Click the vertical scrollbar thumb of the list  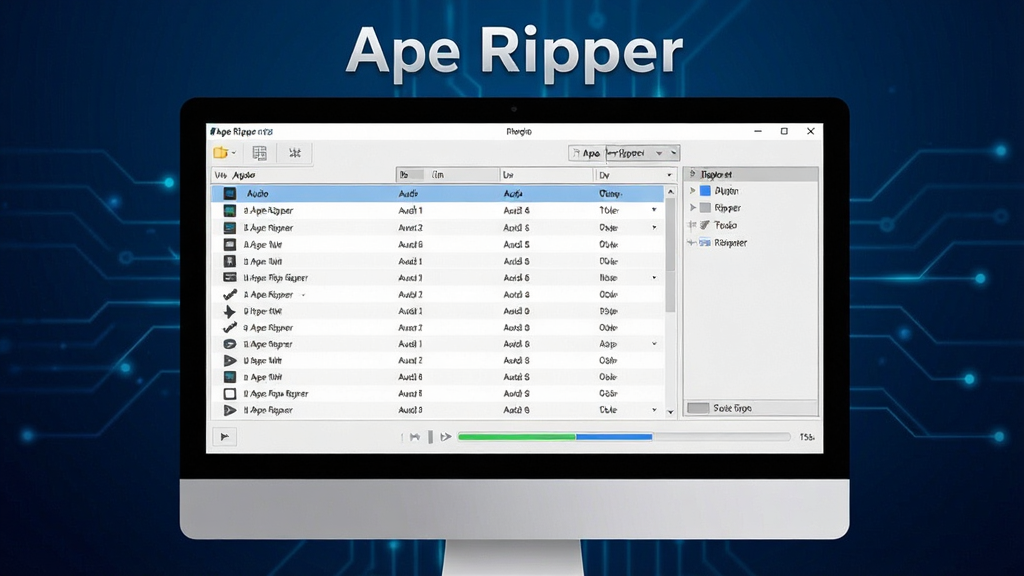(x=670, y=255)
